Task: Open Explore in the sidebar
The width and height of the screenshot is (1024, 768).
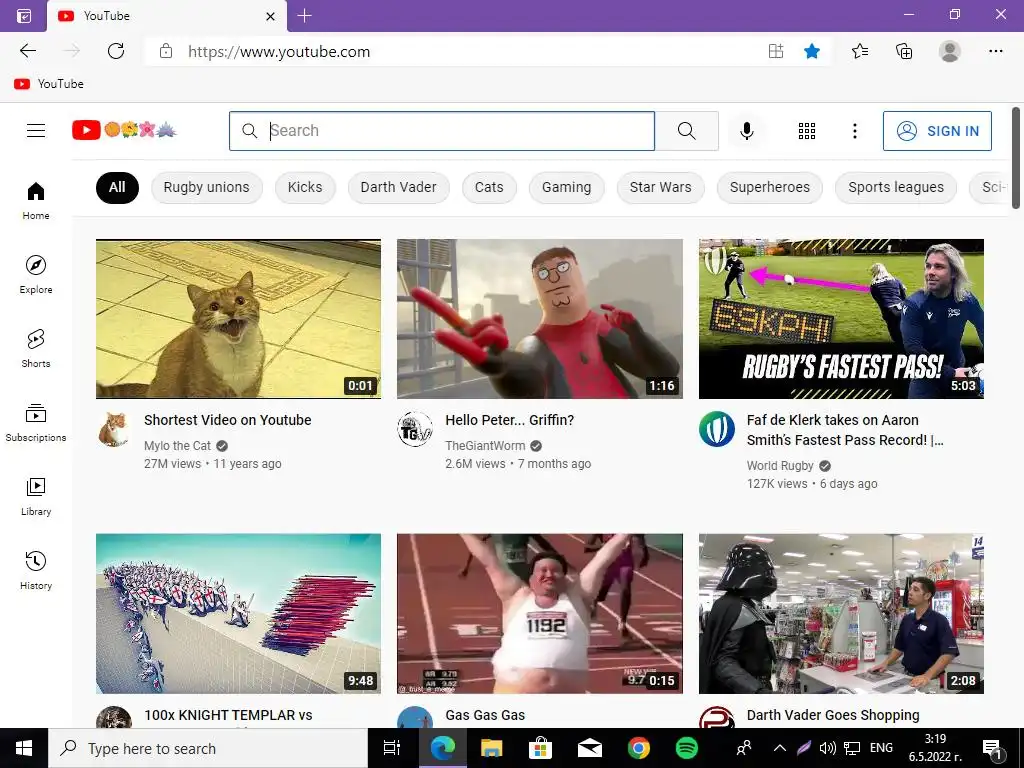Action: coord(36,274)
